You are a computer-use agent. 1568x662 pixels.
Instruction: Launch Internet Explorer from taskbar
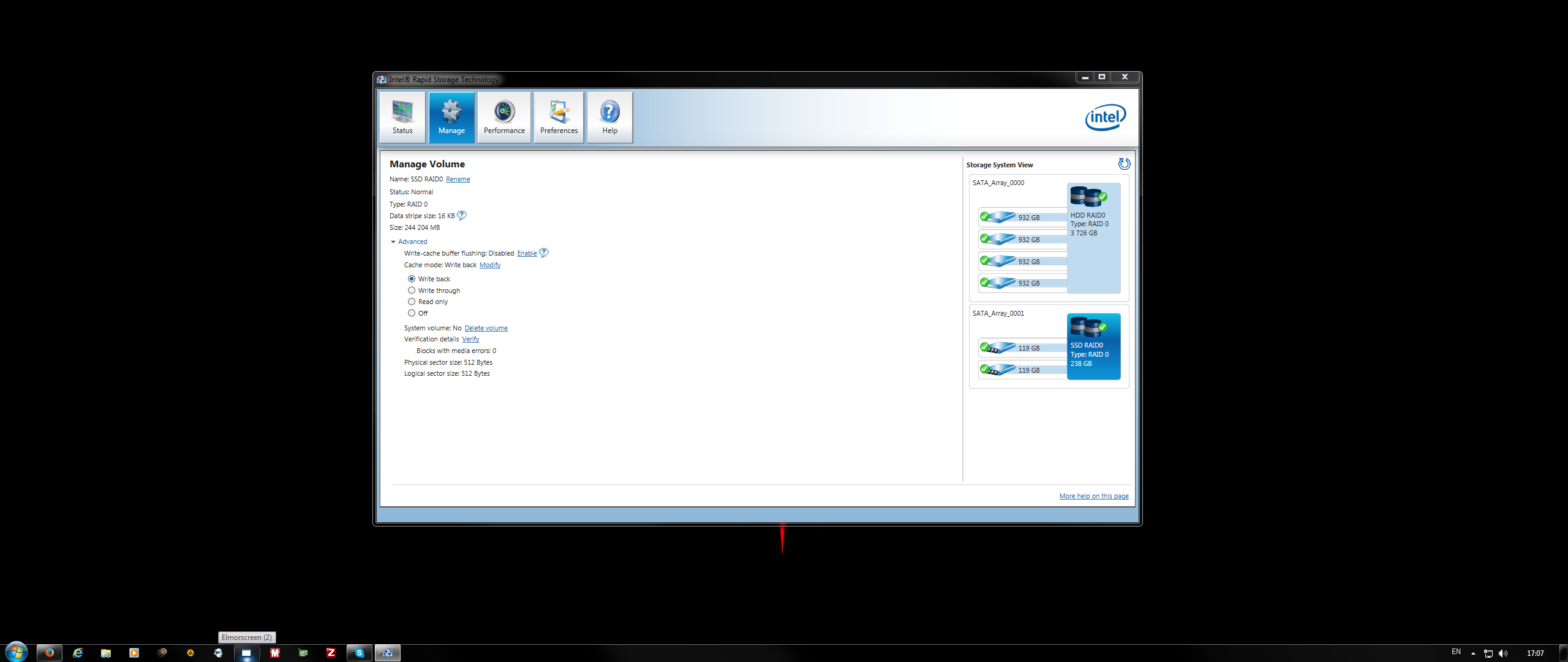(78, 653)
